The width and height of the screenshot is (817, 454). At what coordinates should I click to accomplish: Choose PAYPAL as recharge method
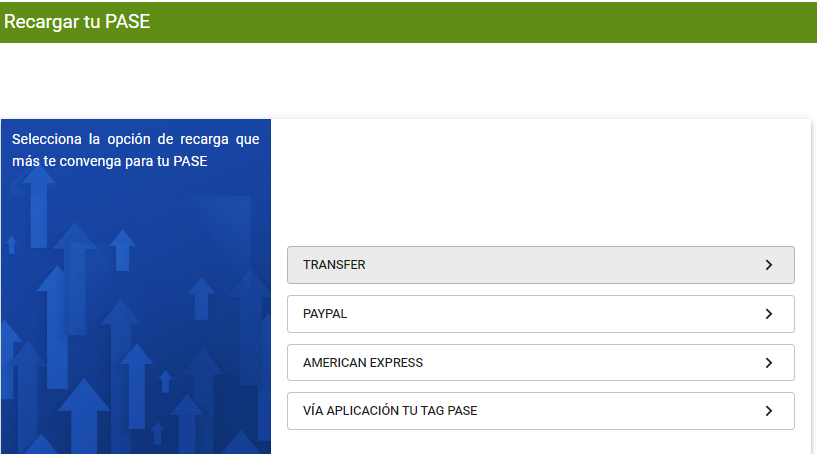point(540,314)
